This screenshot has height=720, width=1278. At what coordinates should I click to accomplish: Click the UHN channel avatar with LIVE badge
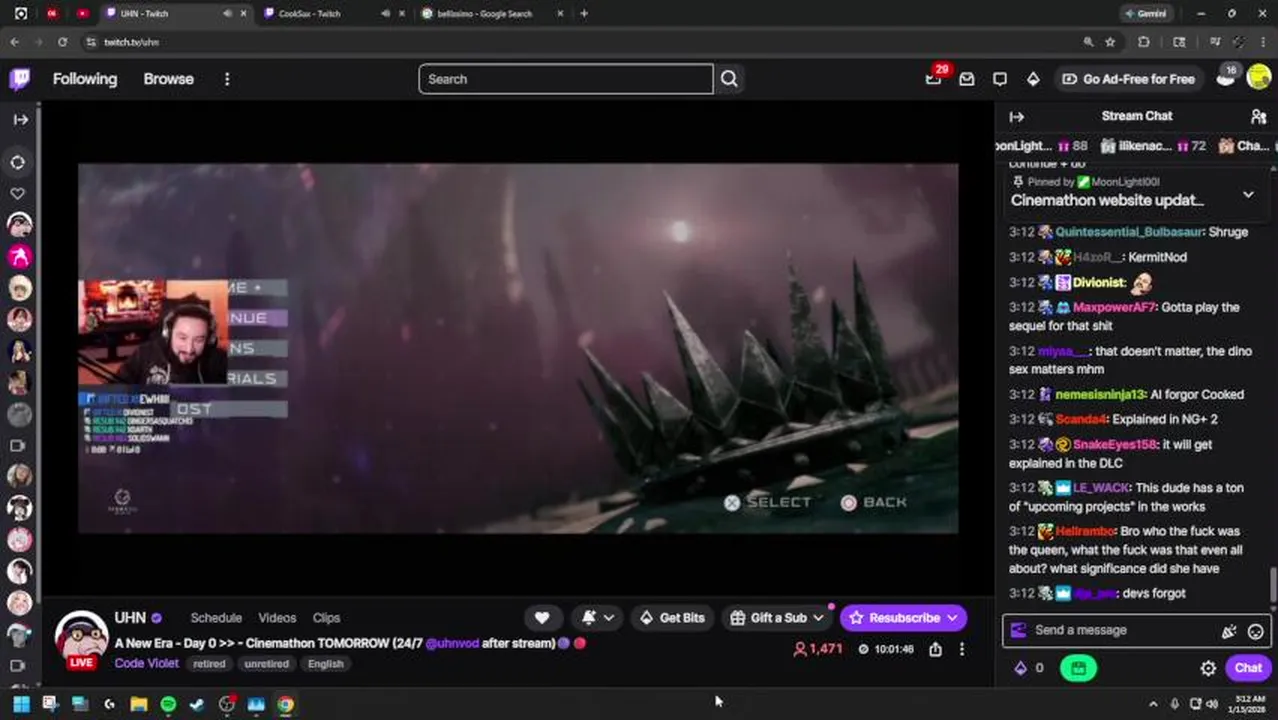click(x=81, y=639)
